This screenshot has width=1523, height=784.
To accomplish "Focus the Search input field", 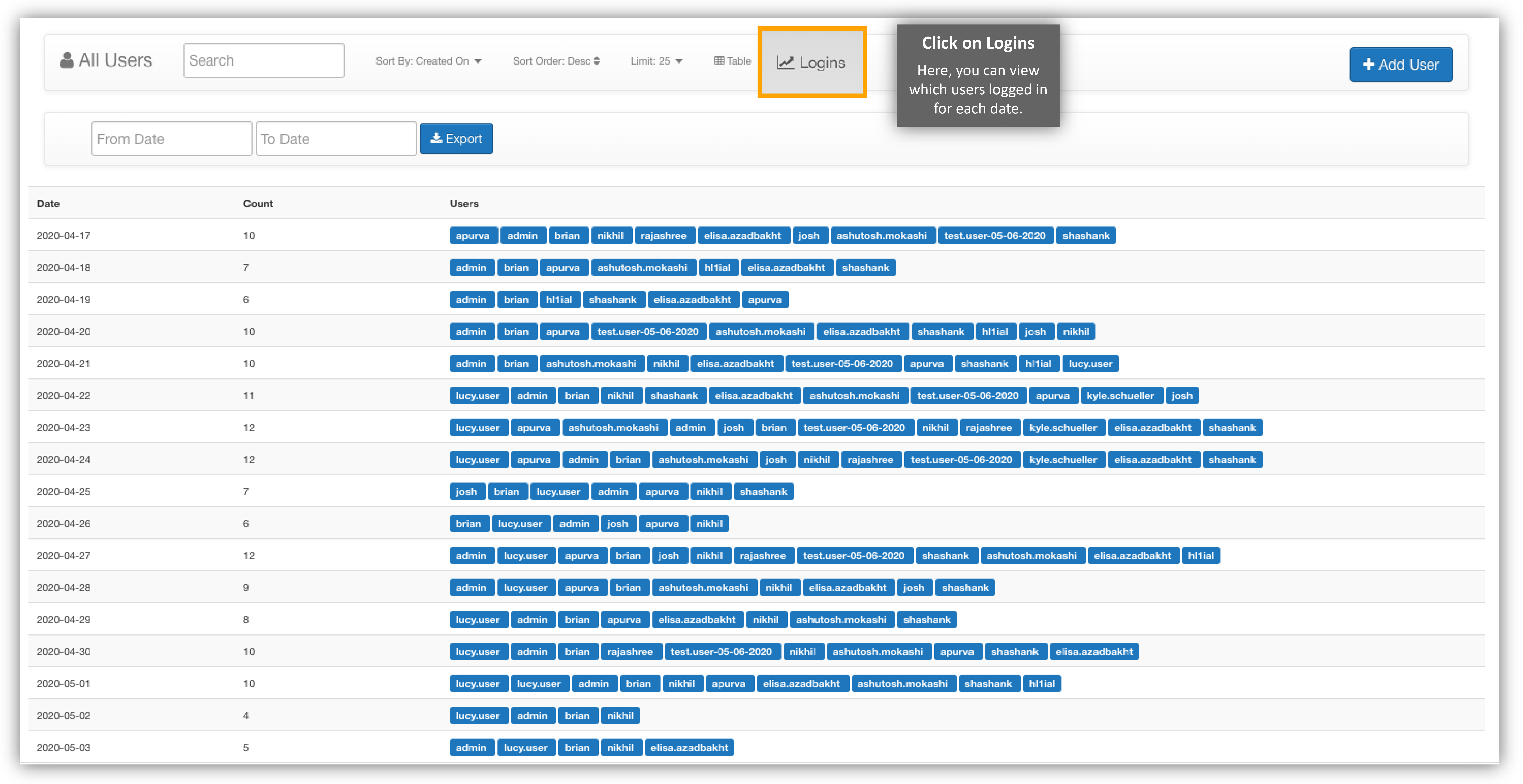I will coord(264,60).
